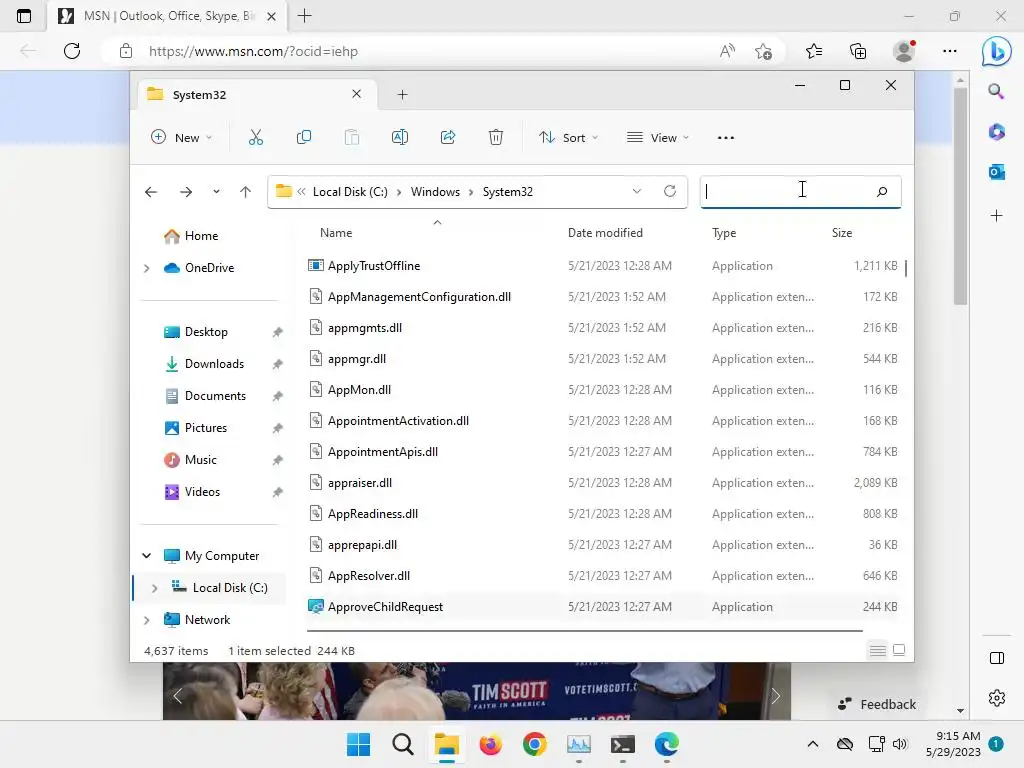This screenshot has height=768, width=1024.
Task: Collapse the My Computer tree node
Action: (x=147, y=556)
